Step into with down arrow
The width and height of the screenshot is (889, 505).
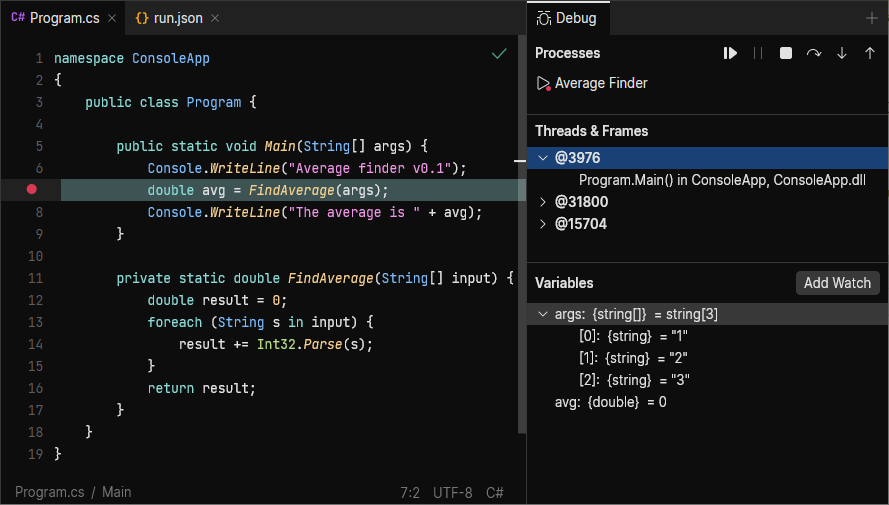[x=842, y=53]
